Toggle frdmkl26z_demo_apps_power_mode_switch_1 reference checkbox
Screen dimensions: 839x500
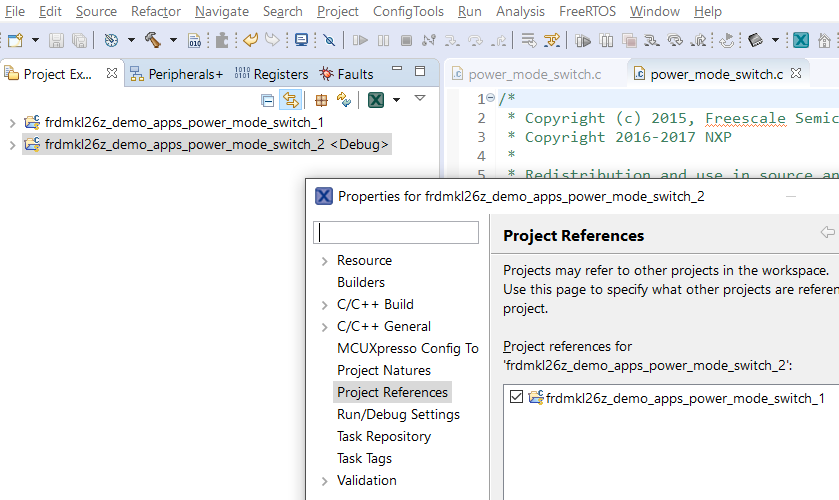coord(516,397)
